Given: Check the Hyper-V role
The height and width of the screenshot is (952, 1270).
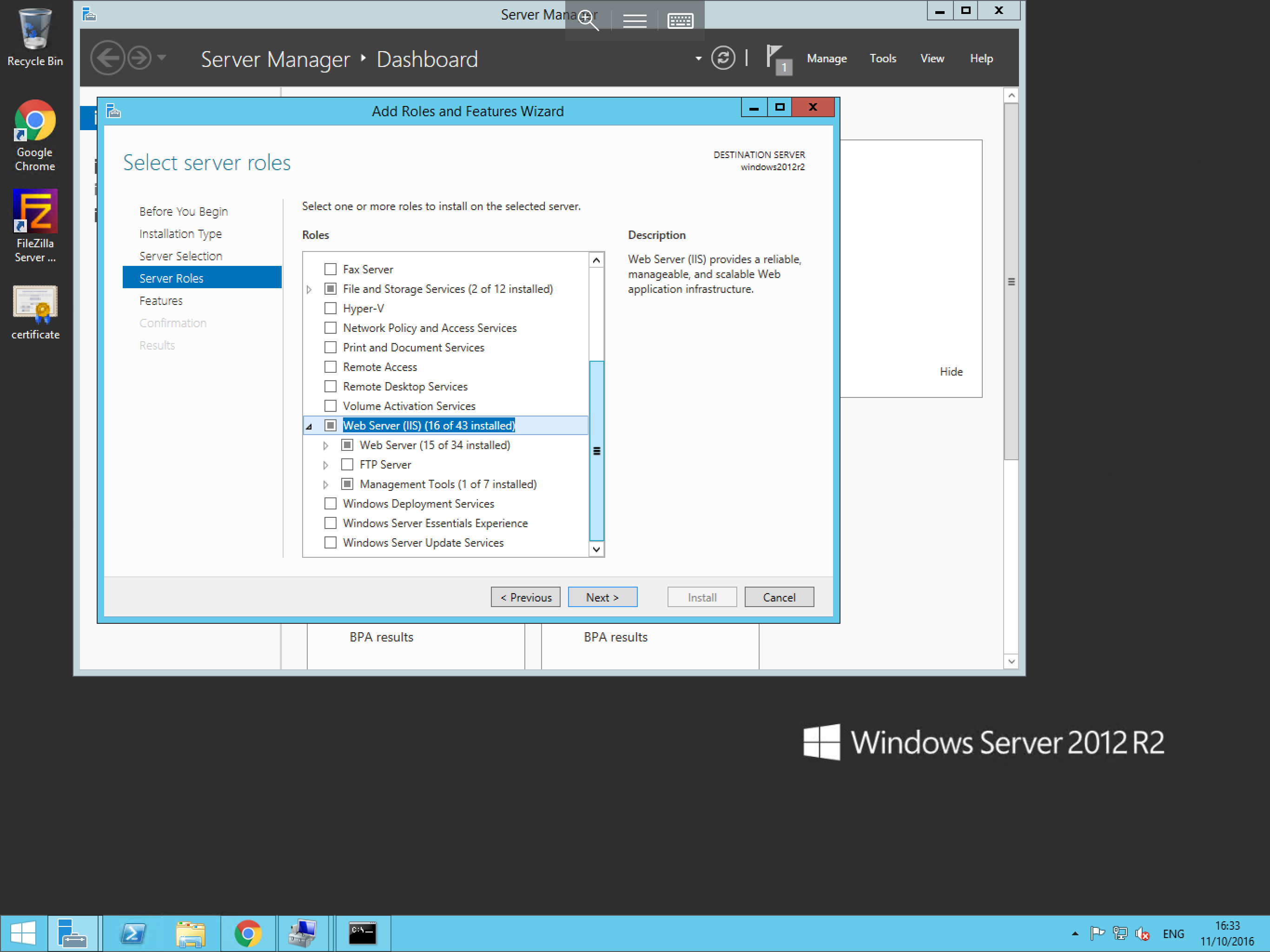Looking at the screenshot, I should click(330, 308).
